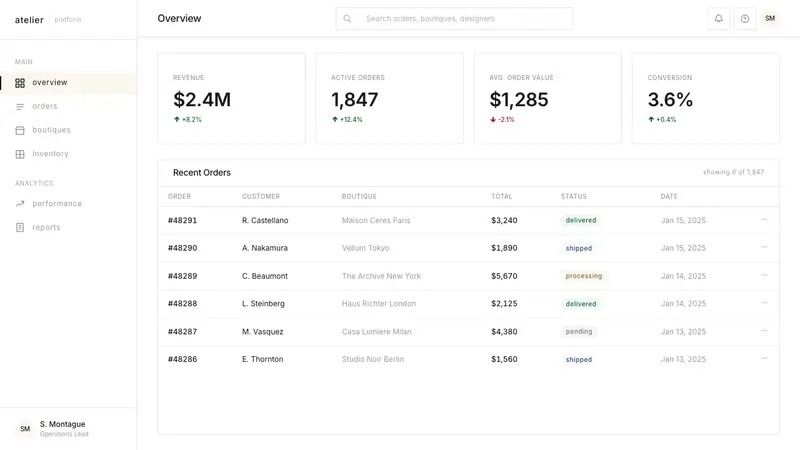Select customer L. Steinberg
This screenshot has width=800, height=450.
coord(263,304)
